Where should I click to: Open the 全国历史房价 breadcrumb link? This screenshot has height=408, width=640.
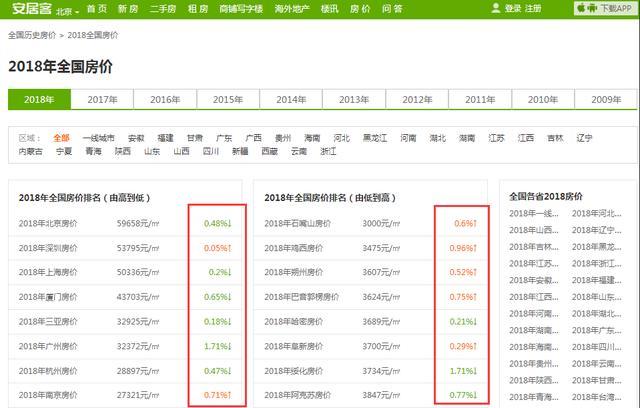[32, 35]
